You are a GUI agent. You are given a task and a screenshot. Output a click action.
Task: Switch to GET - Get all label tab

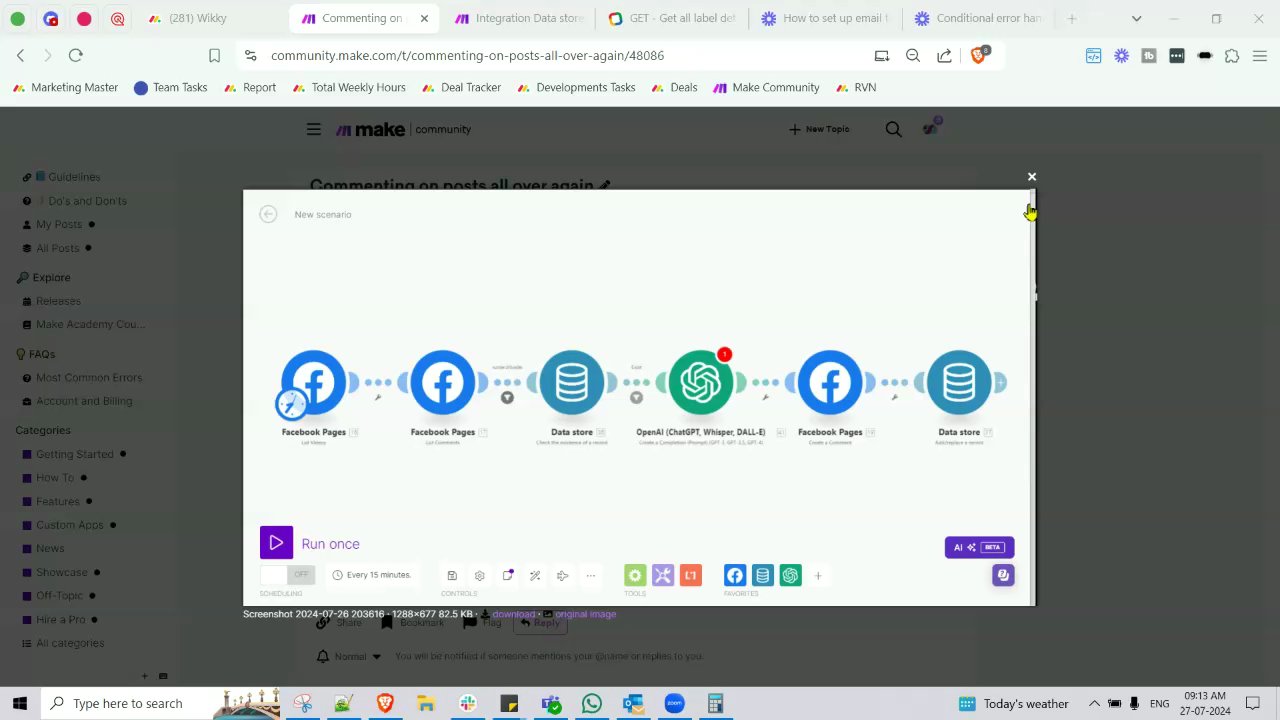[x=672, y=18]
